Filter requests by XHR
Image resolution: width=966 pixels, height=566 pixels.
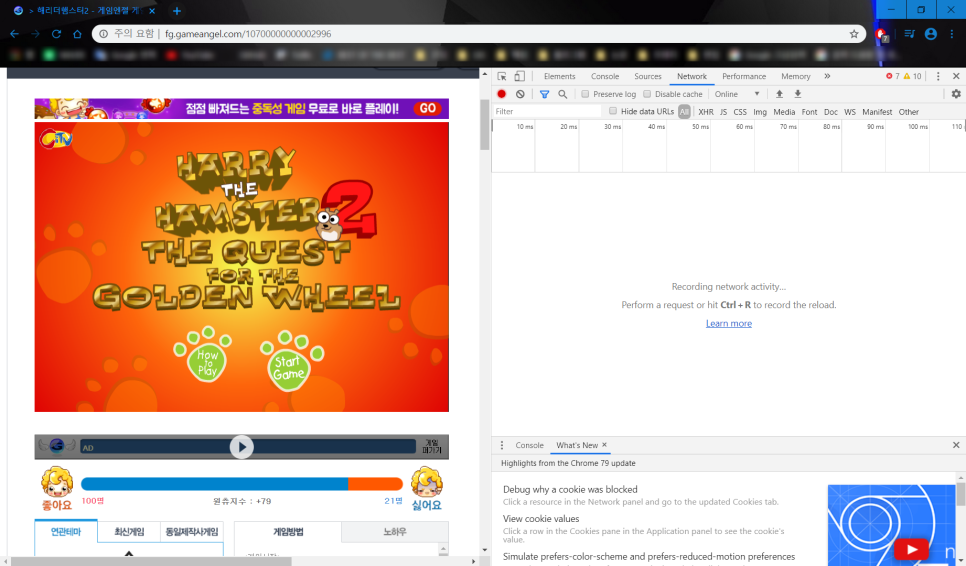[x=706, y=112]
